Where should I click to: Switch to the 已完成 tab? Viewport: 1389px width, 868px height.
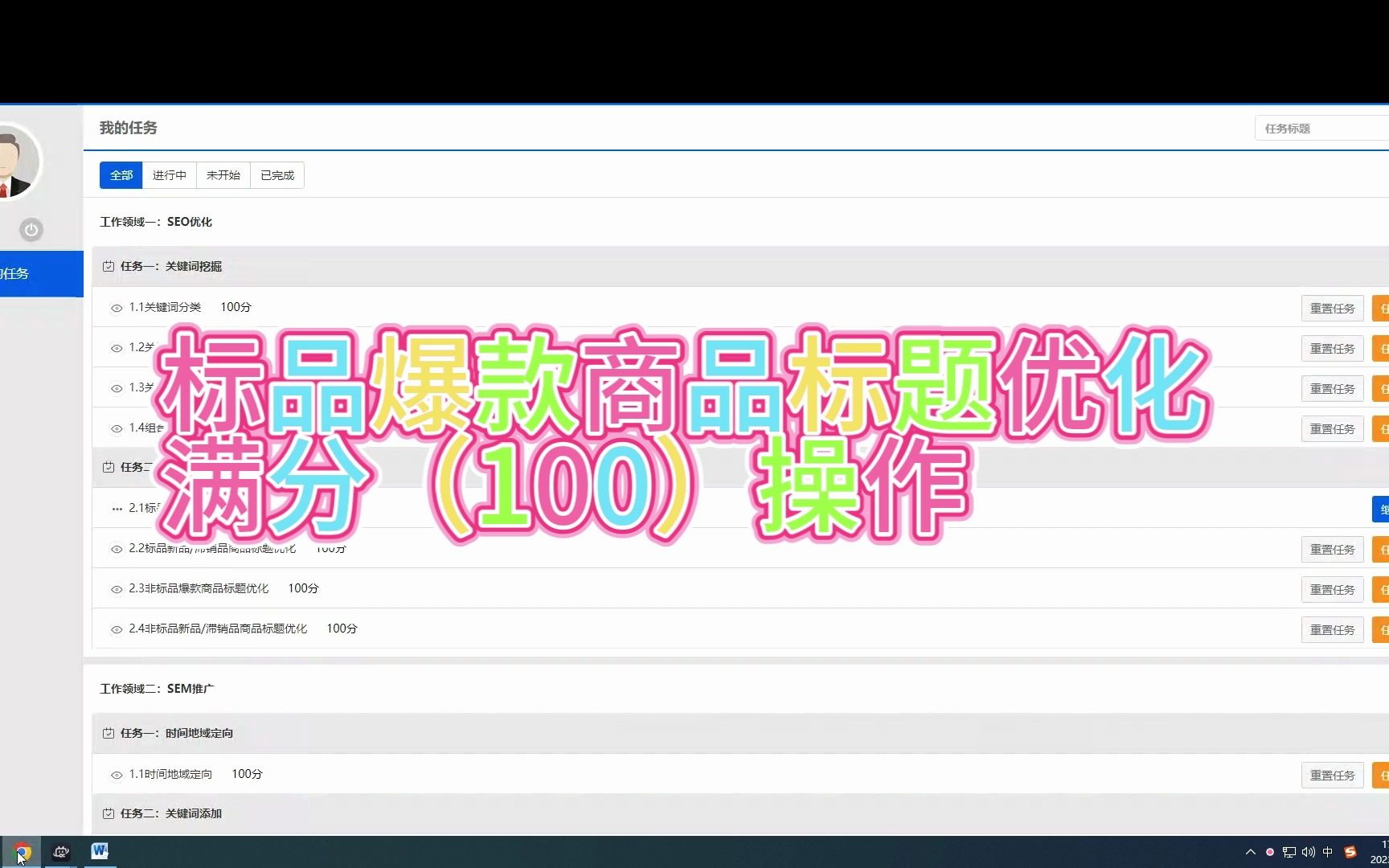coord(276,174)
